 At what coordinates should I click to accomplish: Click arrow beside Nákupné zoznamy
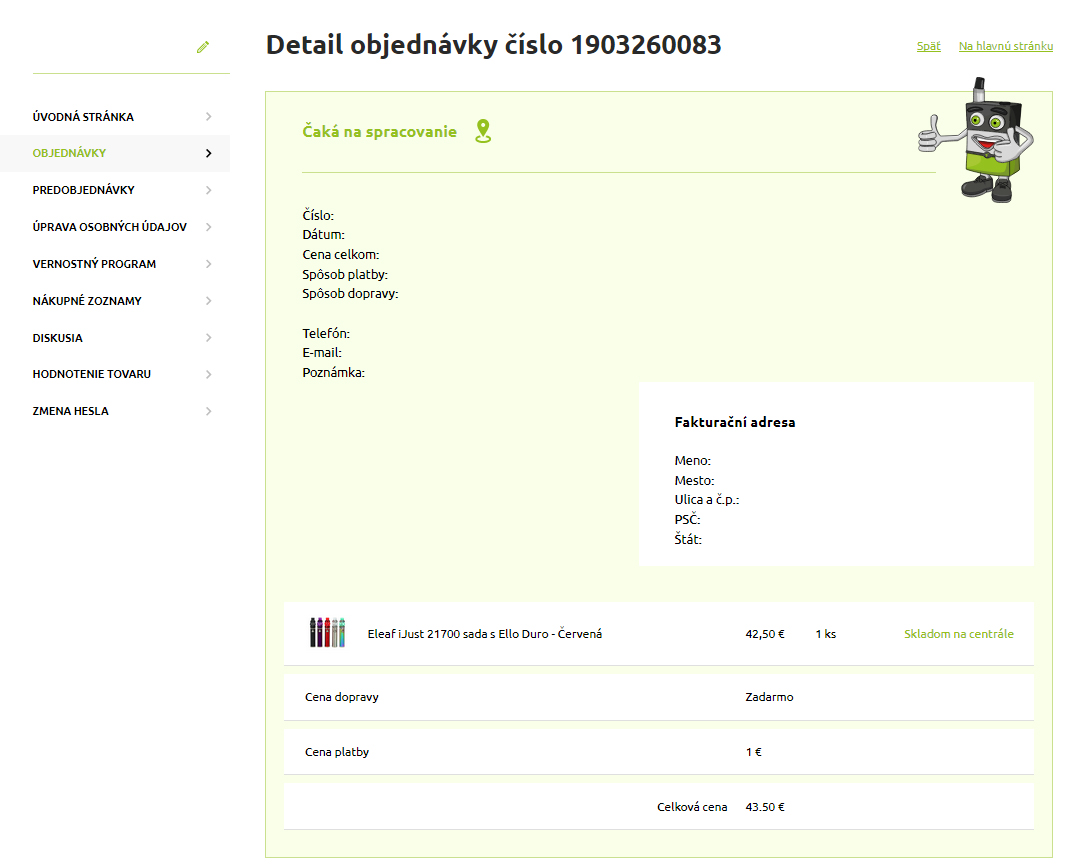pos(208,301)
